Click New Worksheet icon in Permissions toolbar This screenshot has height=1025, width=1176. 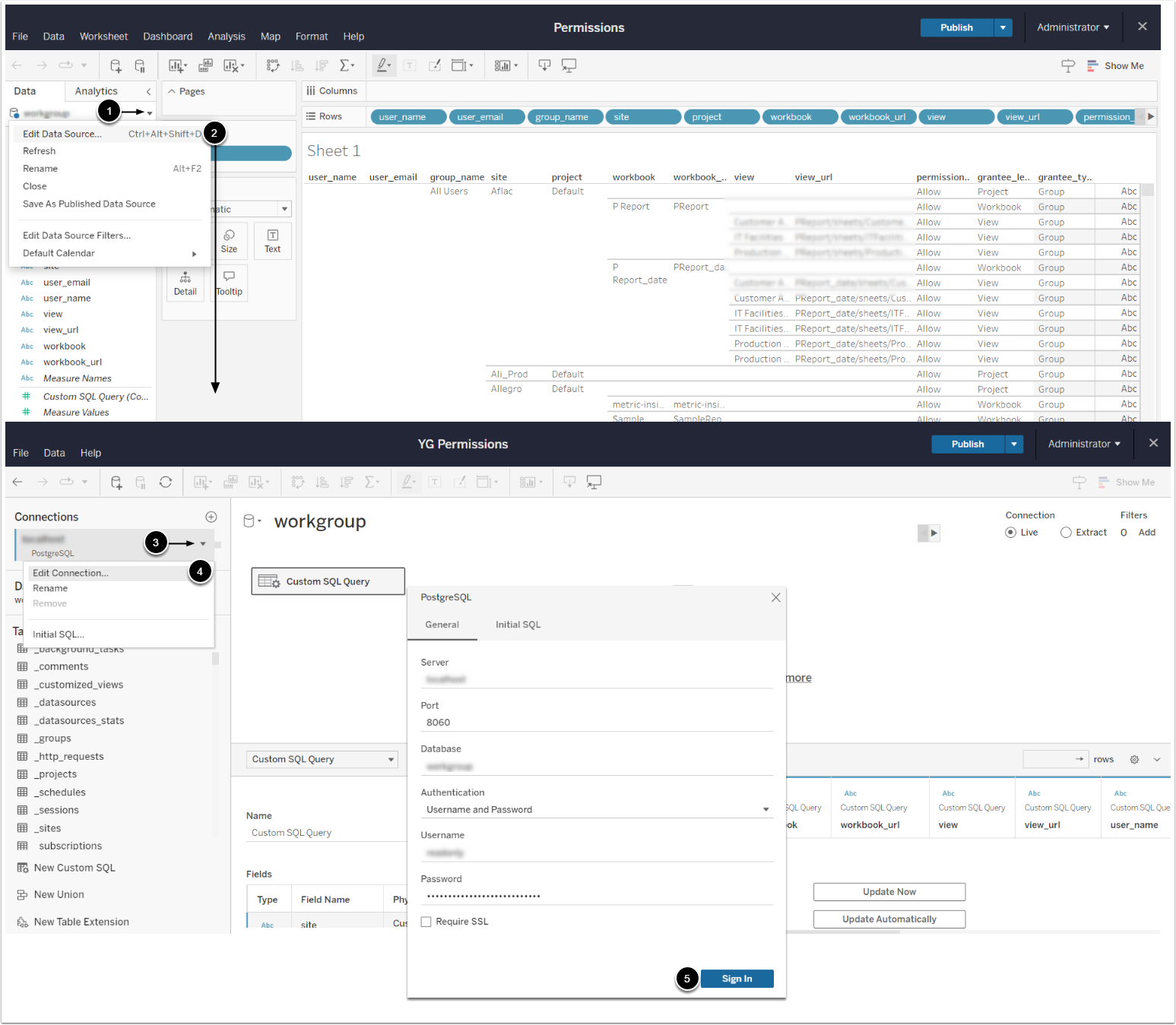pos(177,66)
